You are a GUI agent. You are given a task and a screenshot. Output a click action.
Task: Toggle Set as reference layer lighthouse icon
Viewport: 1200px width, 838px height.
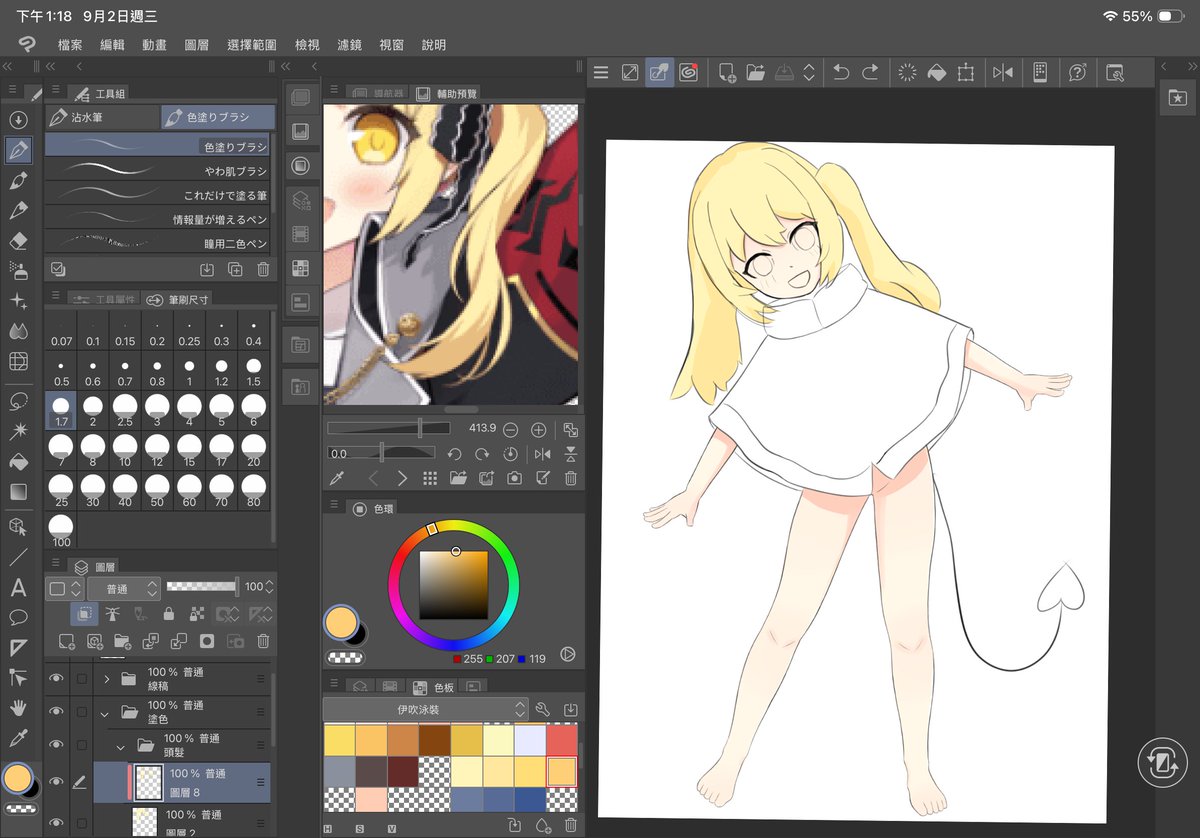114,614
